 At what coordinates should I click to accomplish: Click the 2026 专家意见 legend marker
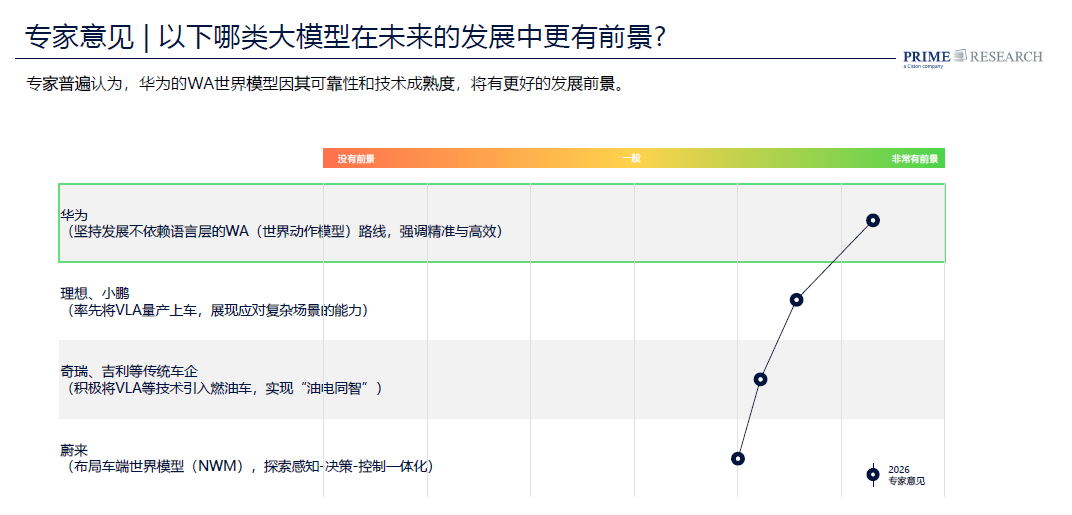(x=872, y=475)
